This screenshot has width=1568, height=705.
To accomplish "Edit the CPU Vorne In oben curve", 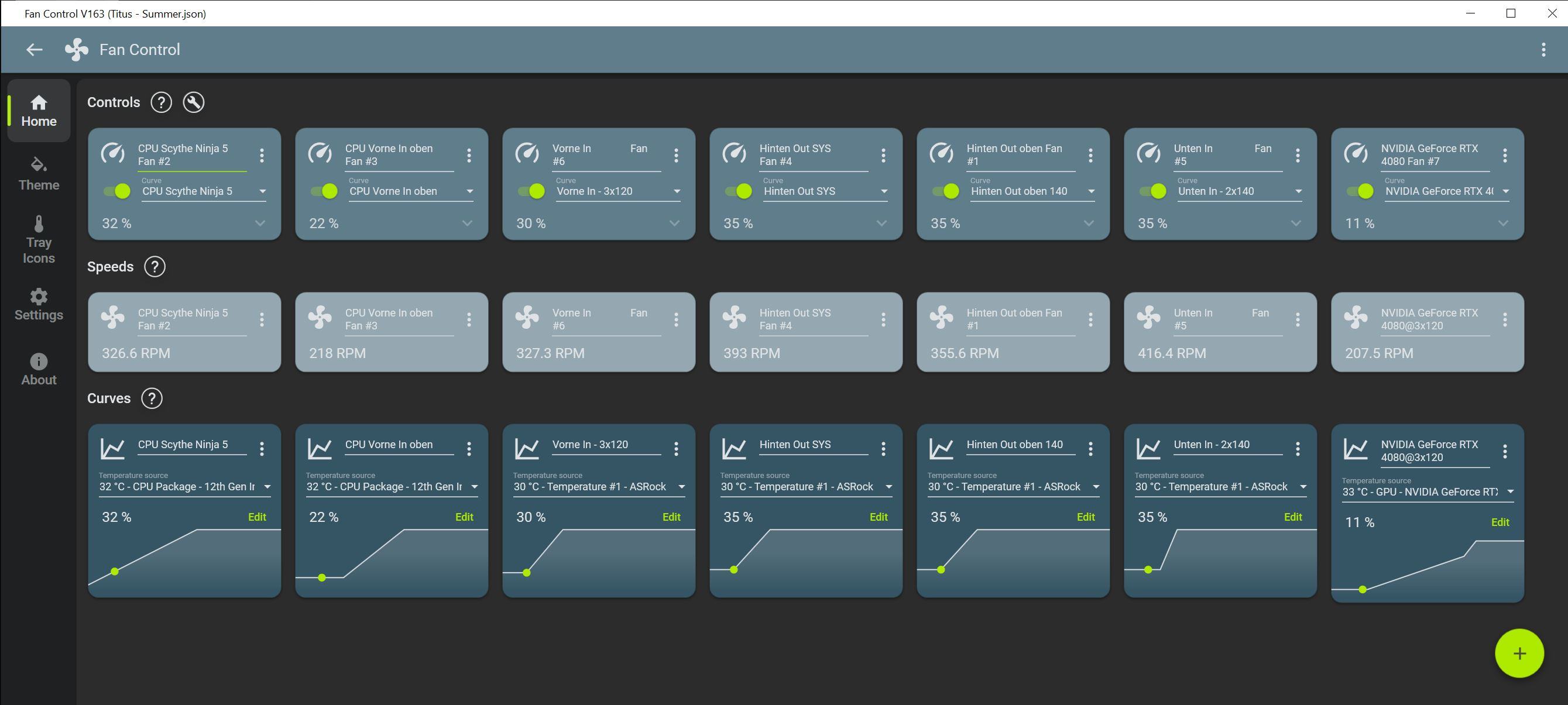I will pyautogui.click(x=464, y=517).
